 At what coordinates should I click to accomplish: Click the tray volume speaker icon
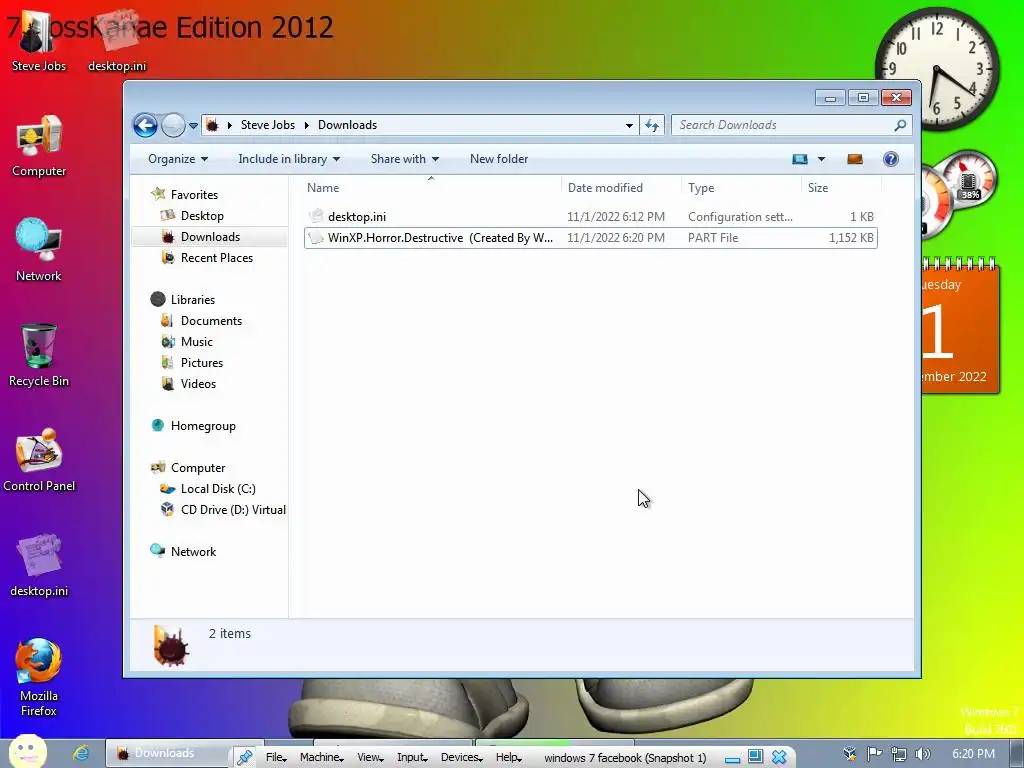pyautogui.click(x=922, y=754)
